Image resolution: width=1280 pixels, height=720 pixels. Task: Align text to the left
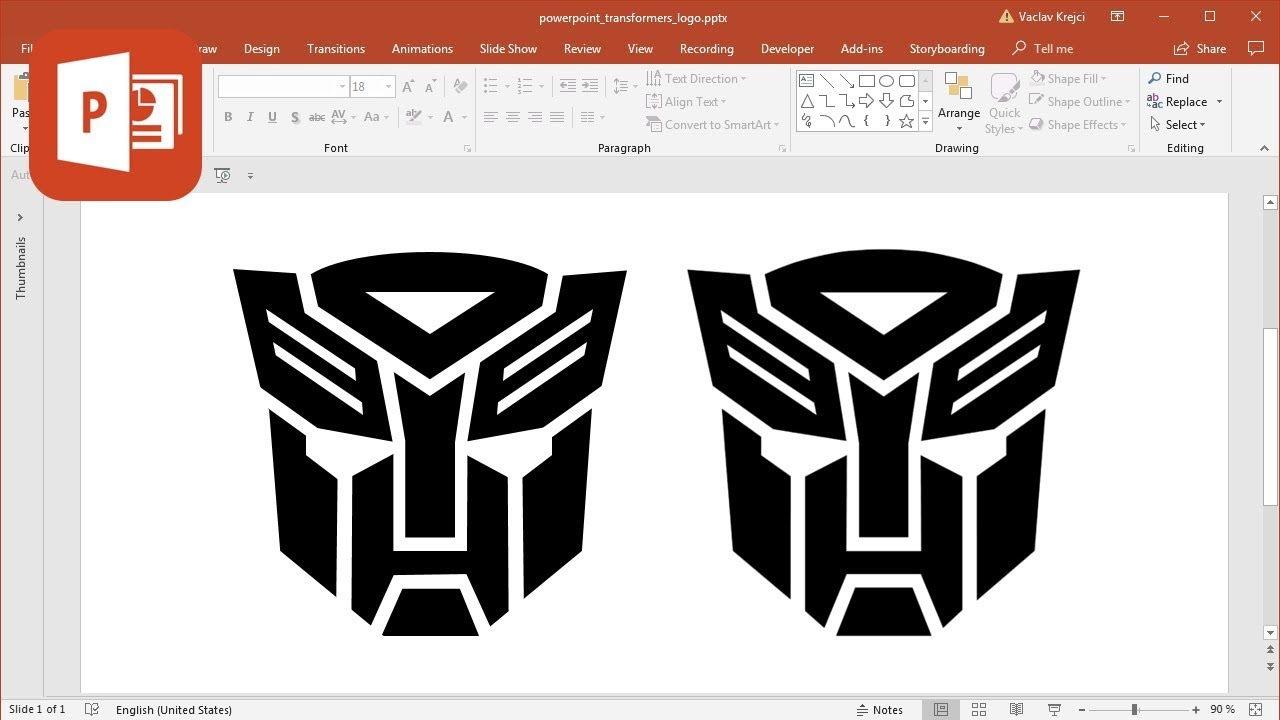coord(490,117)
